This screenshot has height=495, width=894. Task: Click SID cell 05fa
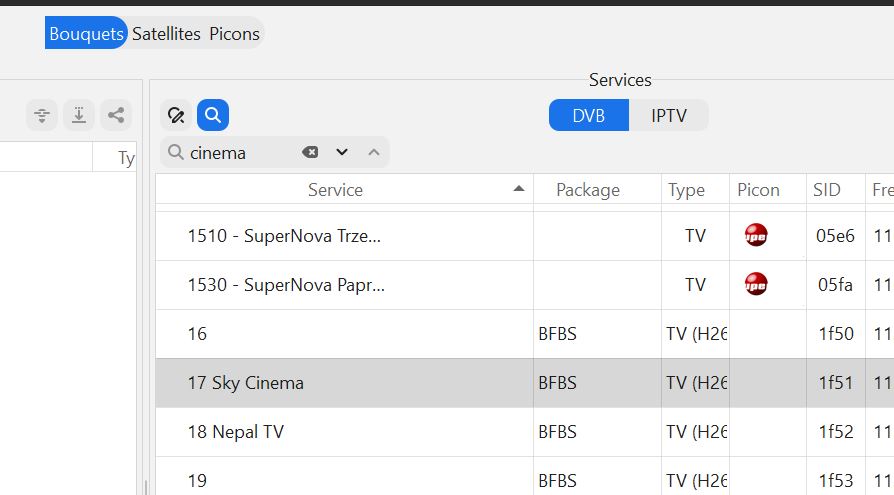coord(835,285)
